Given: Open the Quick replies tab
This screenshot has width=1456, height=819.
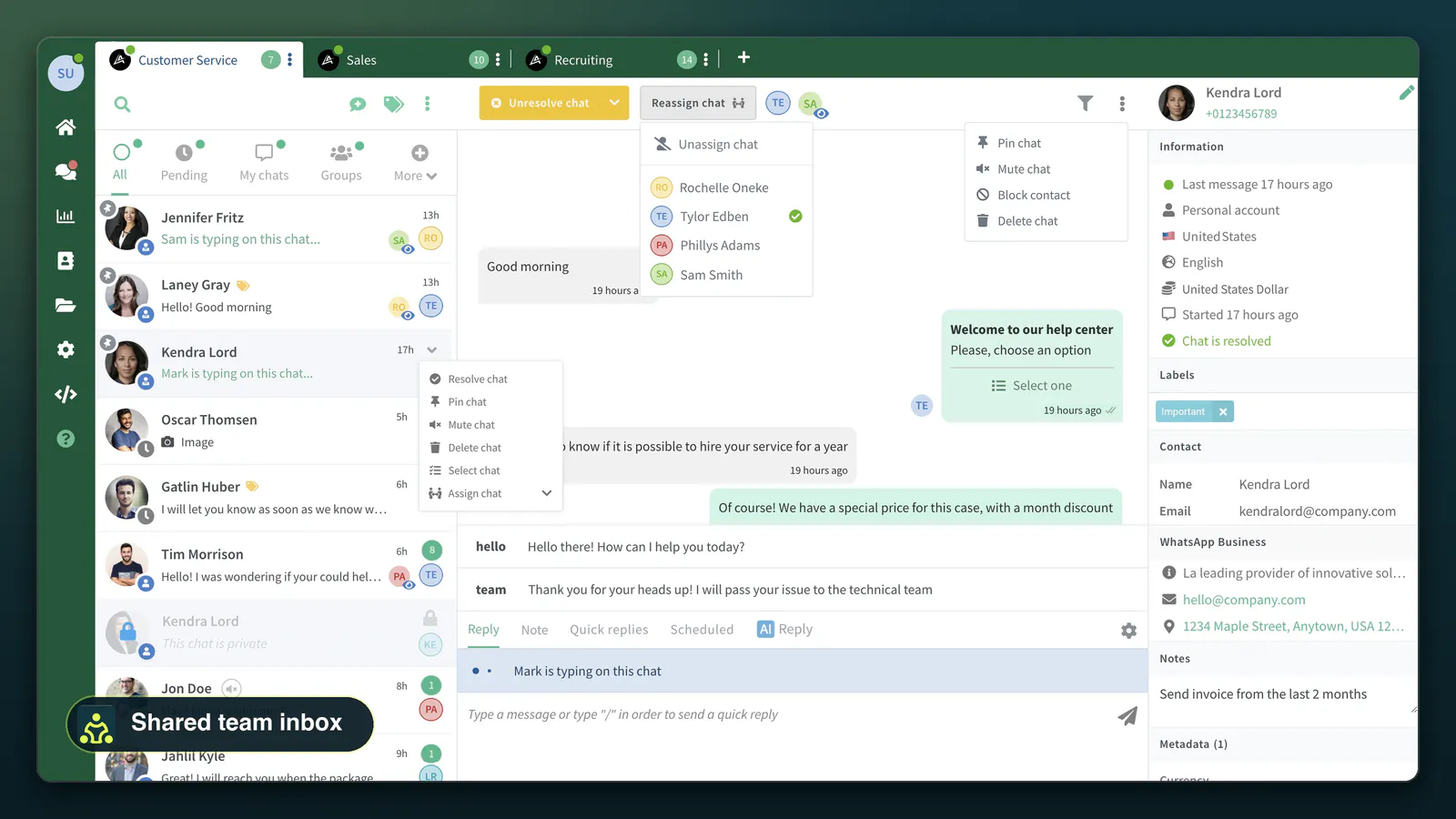Looking at the screenshot, I should pos(609,630).
